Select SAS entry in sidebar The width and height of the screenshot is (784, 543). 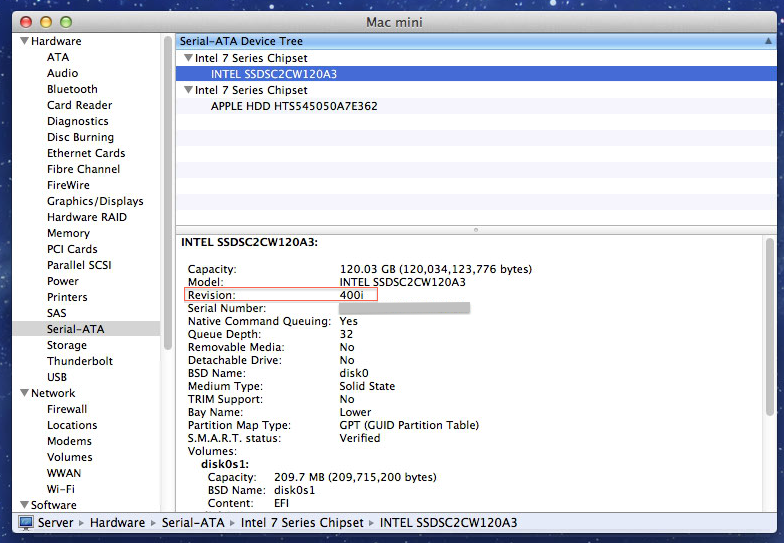coord(56,313)
